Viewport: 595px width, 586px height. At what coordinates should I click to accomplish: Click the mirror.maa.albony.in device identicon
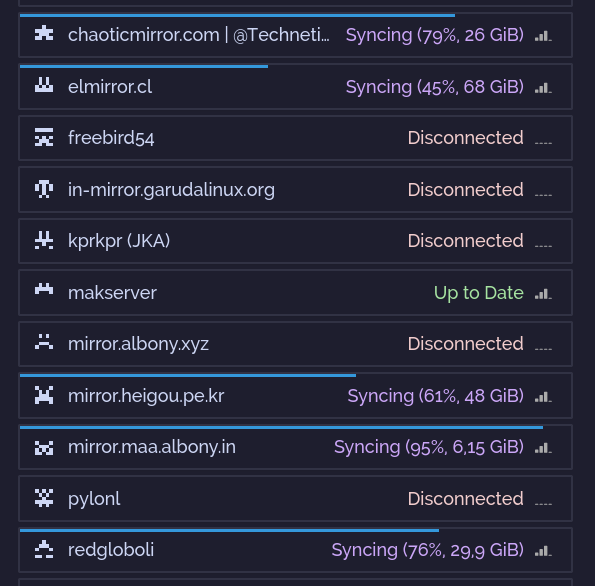(x=44, y=448)
